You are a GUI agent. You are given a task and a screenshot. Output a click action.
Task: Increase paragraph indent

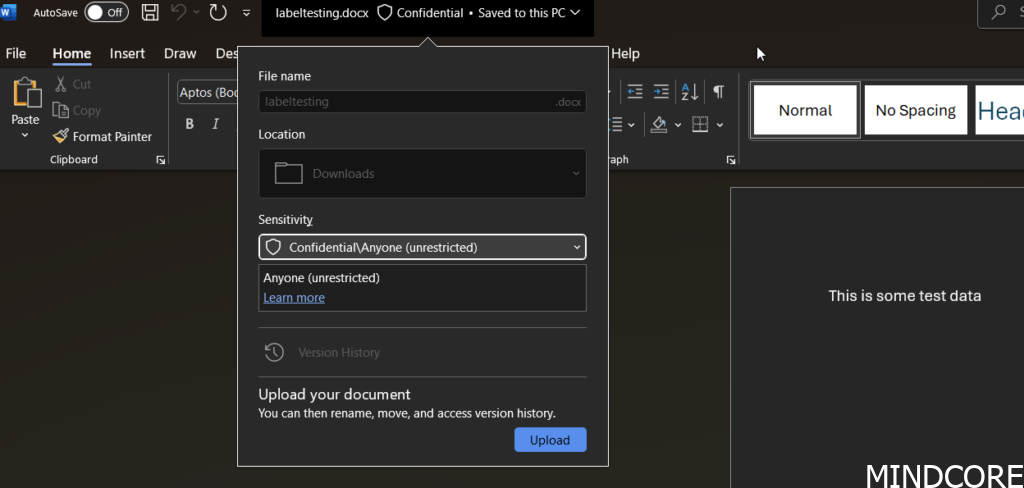662,92
